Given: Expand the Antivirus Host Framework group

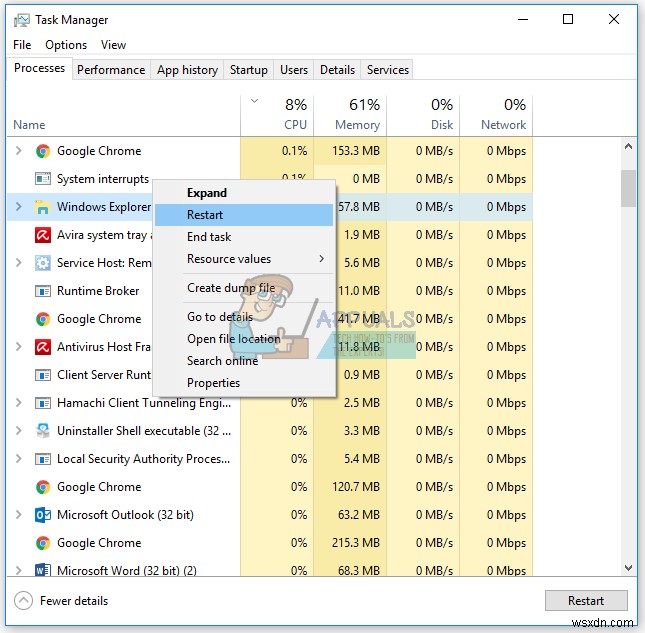Looking at the screenshot, I should pos(19,346).
